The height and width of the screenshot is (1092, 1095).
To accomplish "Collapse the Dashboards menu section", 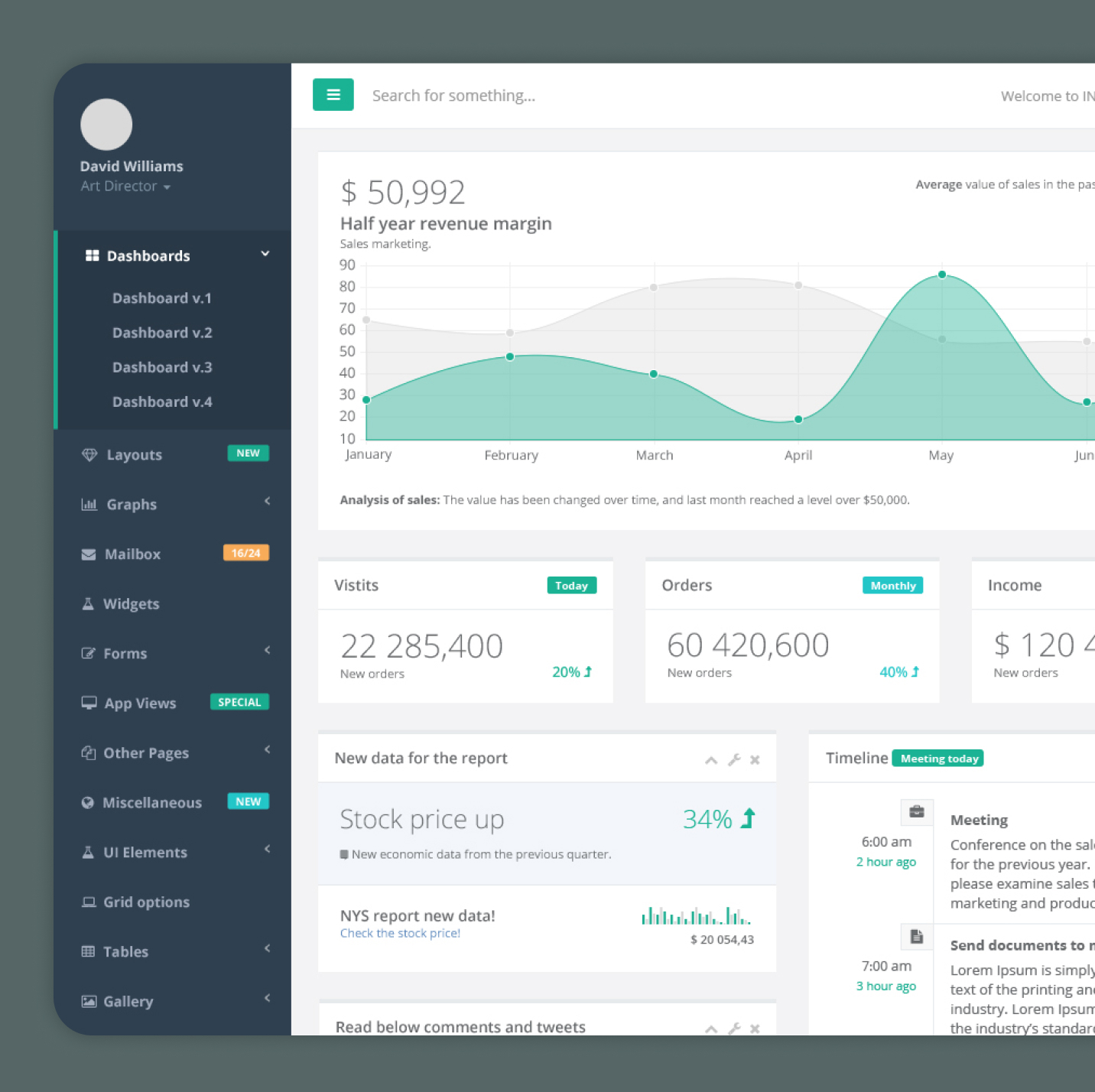I will (x=265, y=254).
